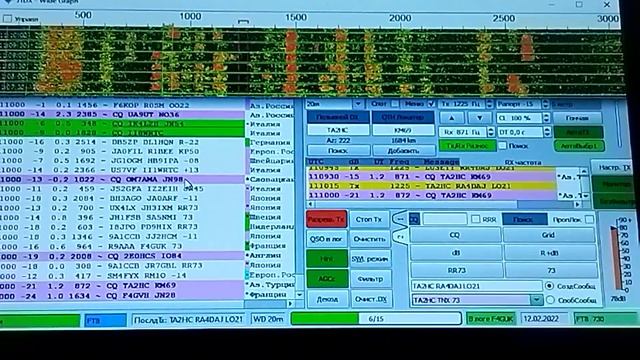The image size is (640, 360).
Task: Click the 1500 mark on waterfall scale
Action: pos(296,17)
